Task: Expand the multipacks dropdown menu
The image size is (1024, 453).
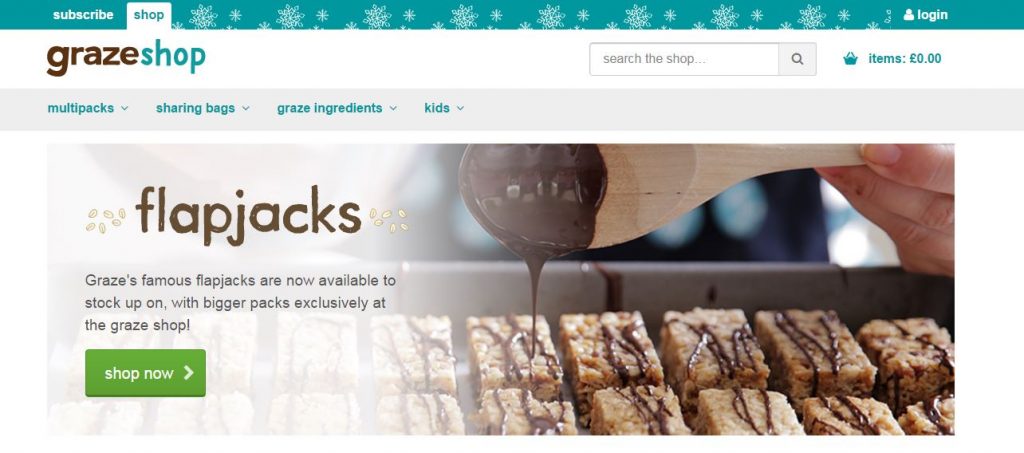Action: (88, 108)
